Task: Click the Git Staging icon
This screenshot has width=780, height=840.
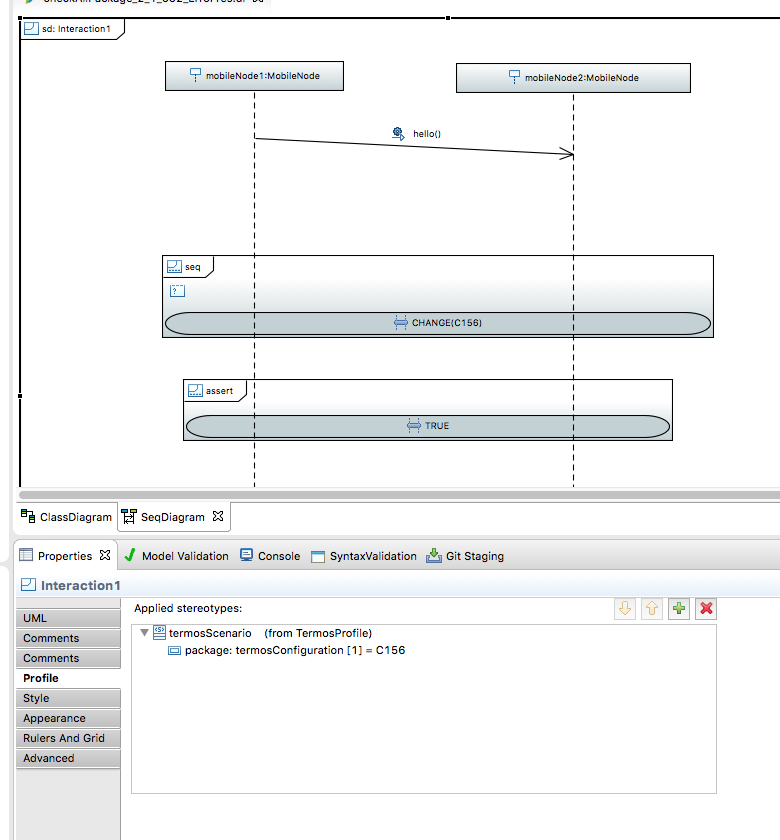Action: coord(433,556)
